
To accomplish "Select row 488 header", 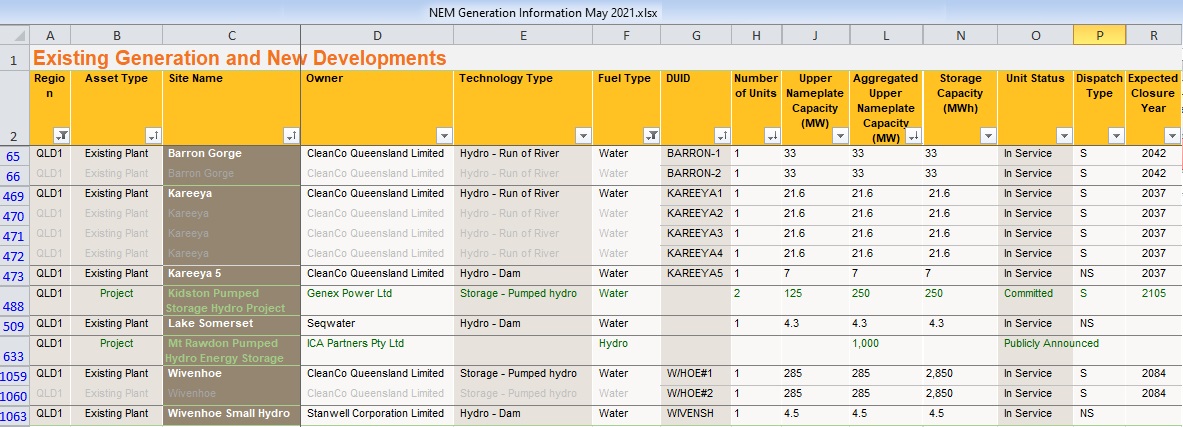I will pyautogui.click(x=14, y=301).
